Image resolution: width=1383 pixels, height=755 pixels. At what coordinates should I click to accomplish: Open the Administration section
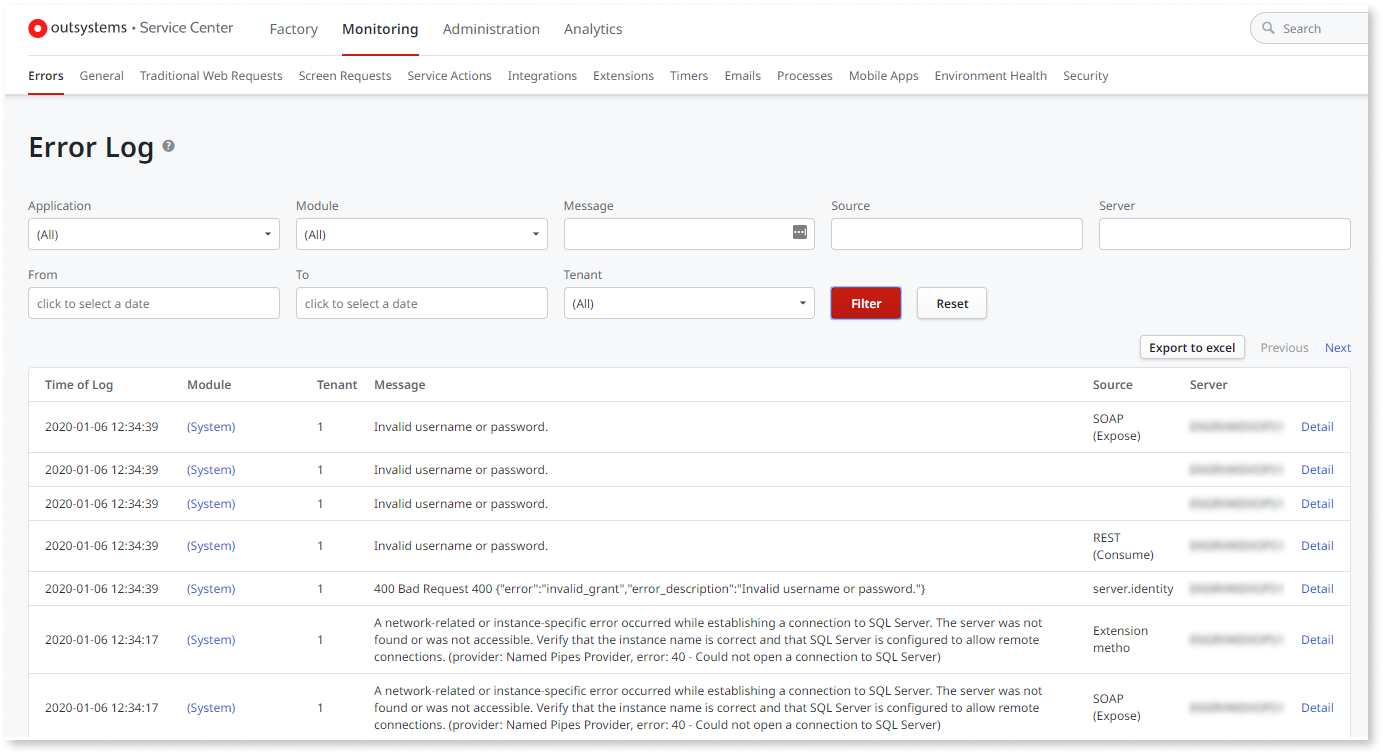click(491, 29)
